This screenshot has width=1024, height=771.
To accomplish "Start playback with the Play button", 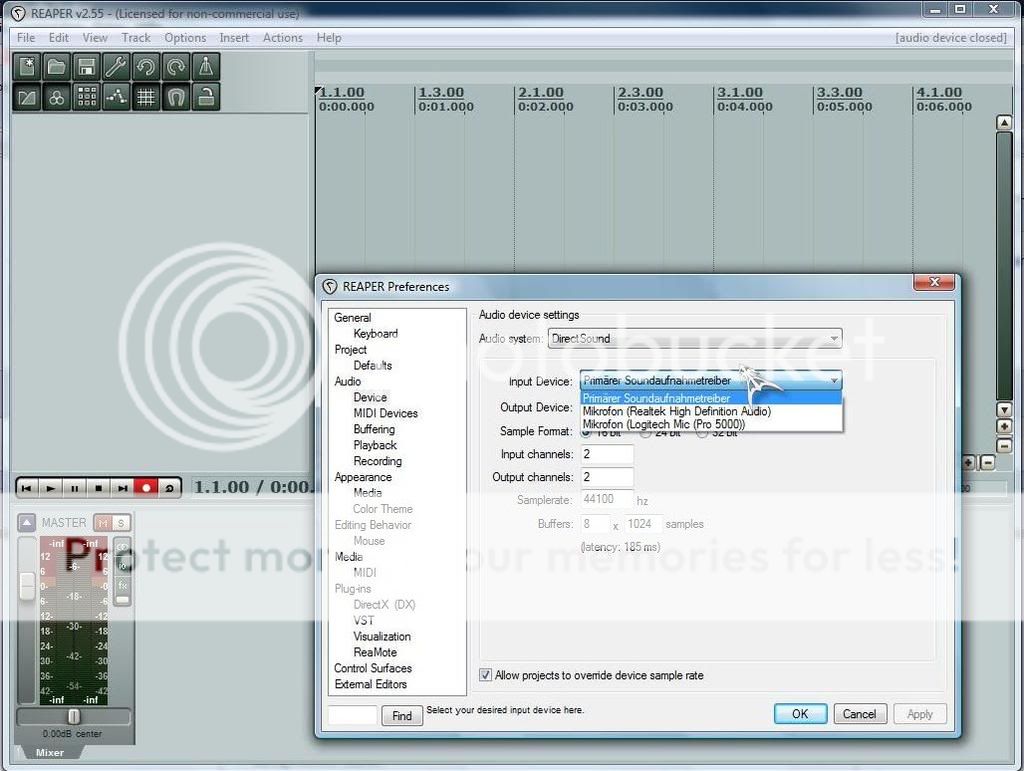I will point(50,488).
